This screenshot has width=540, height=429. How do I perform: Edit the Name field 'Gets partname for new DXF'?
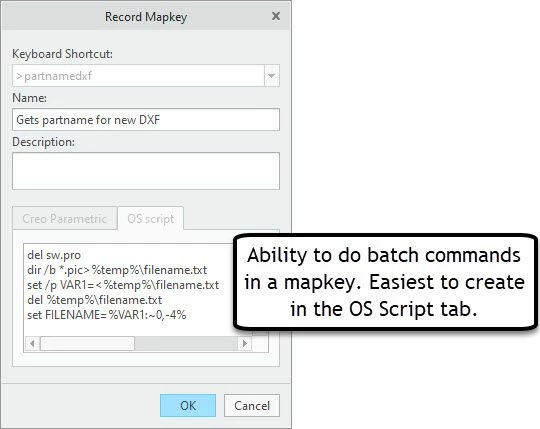(x=146, y=119)
